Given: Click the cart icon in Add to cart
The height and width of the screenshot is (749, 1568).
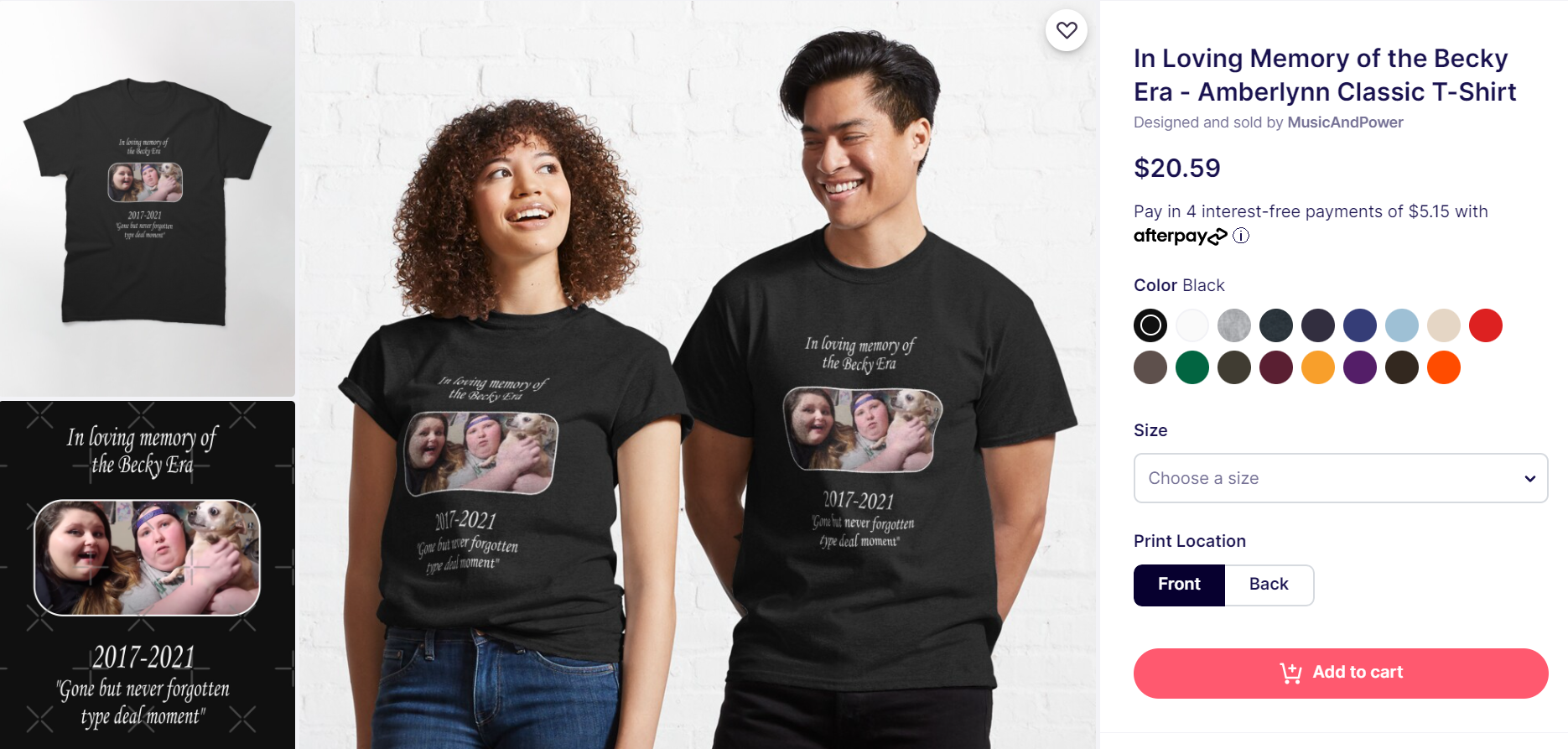Looking at the screenshot, I should [1290, 673].
